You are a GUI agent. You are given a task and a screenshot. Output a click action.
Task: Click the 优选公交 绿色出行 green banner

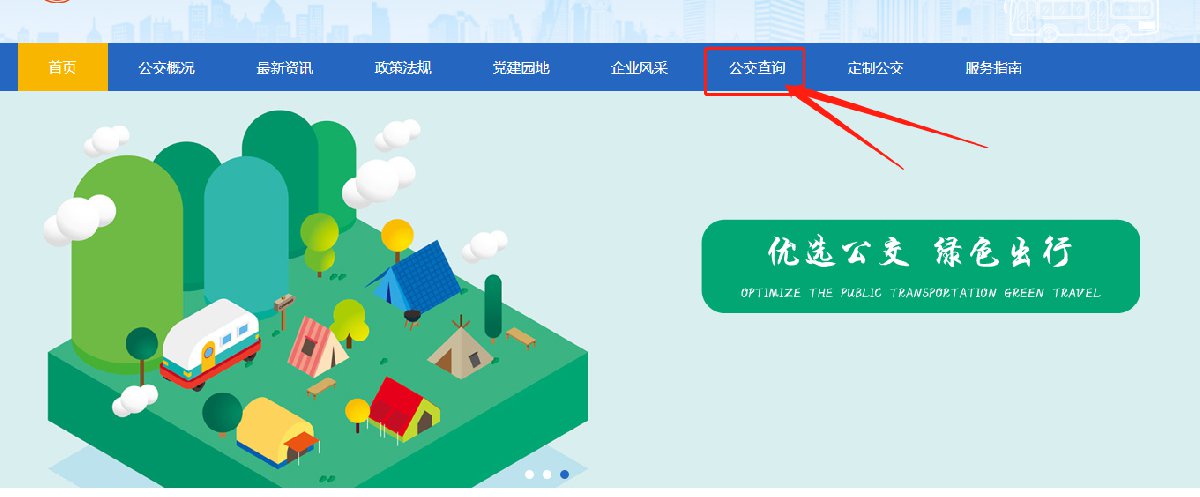click(920, 266)
